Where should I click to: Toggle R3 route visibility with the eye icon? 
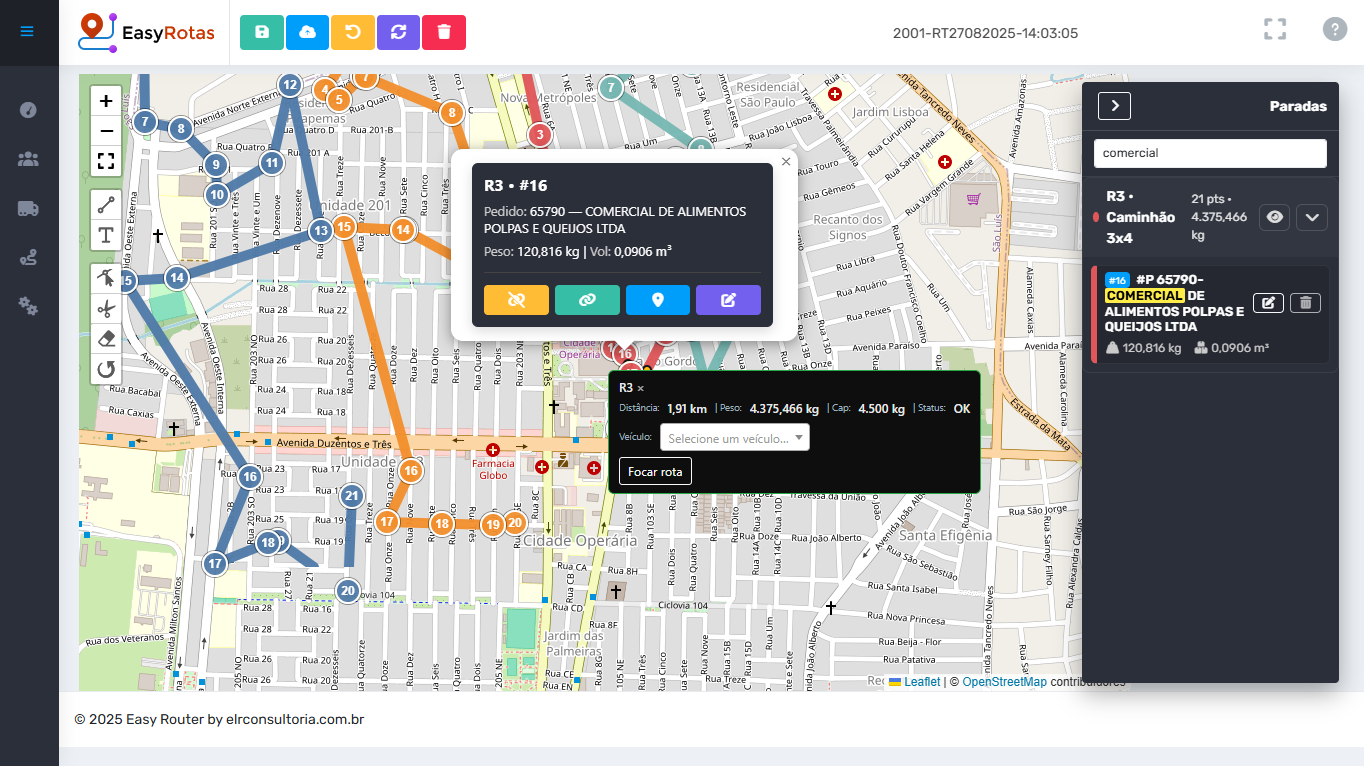(1273, 217)
